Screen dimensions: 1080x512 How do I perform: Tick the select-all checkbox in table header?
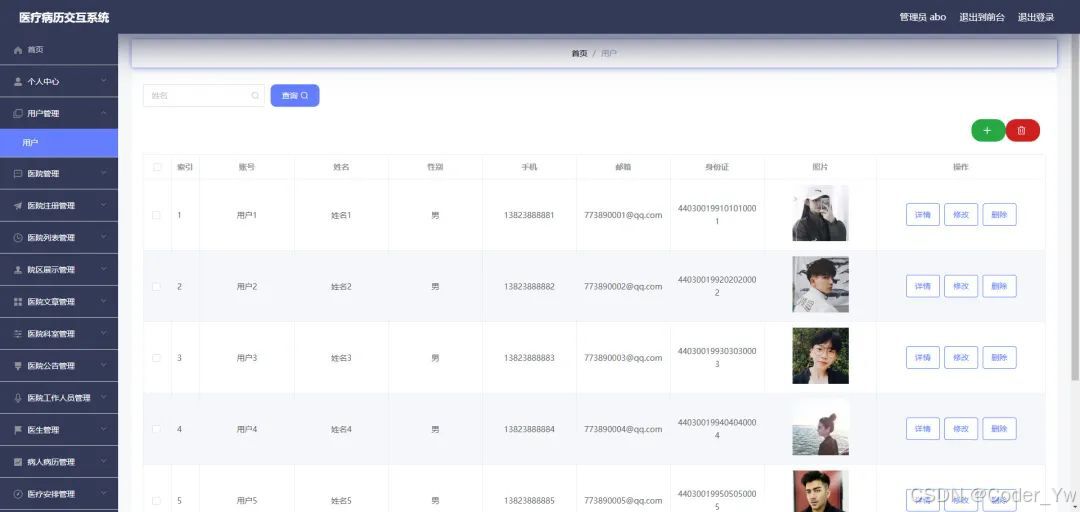[x=157, y=167]
